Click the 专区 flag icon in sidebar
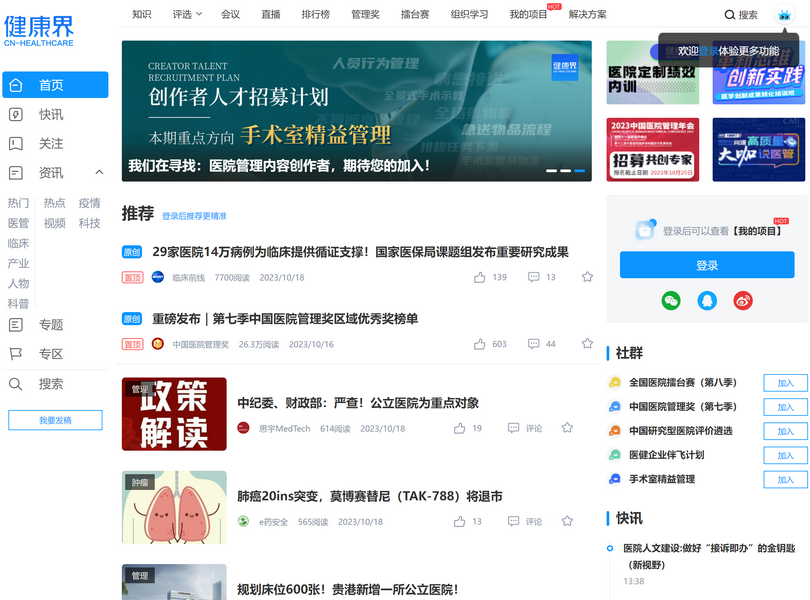The image size is (810, 600). [x=16, y=354]
